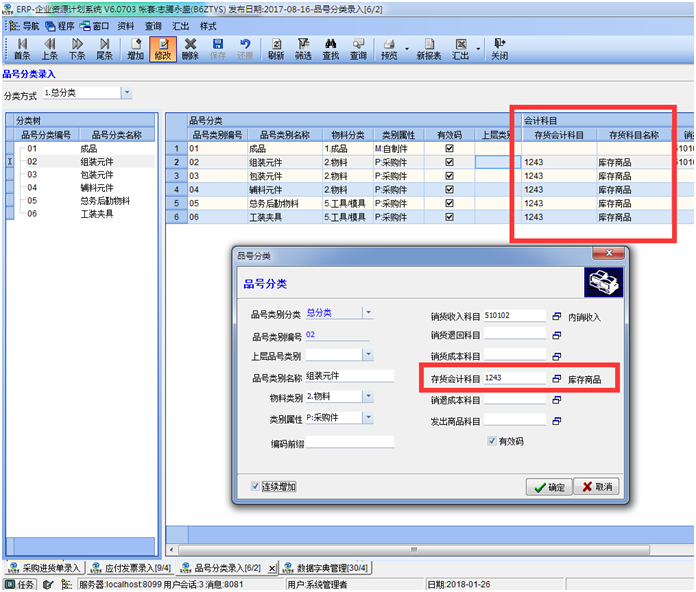Uncheck 有效码 checkbox in the dialog
Image resolution: width=696 pixels, height=592 pixels.
tap(490, 441)
